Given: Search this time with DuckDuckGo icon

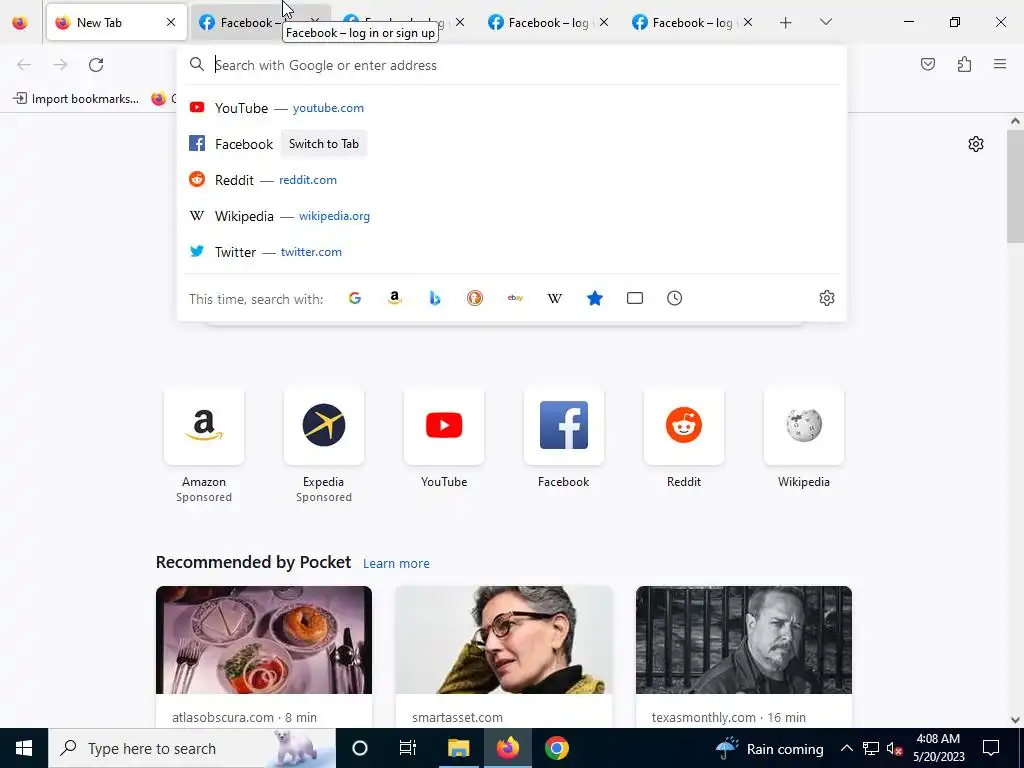Looking at the screenshot, I should [475, 298].
